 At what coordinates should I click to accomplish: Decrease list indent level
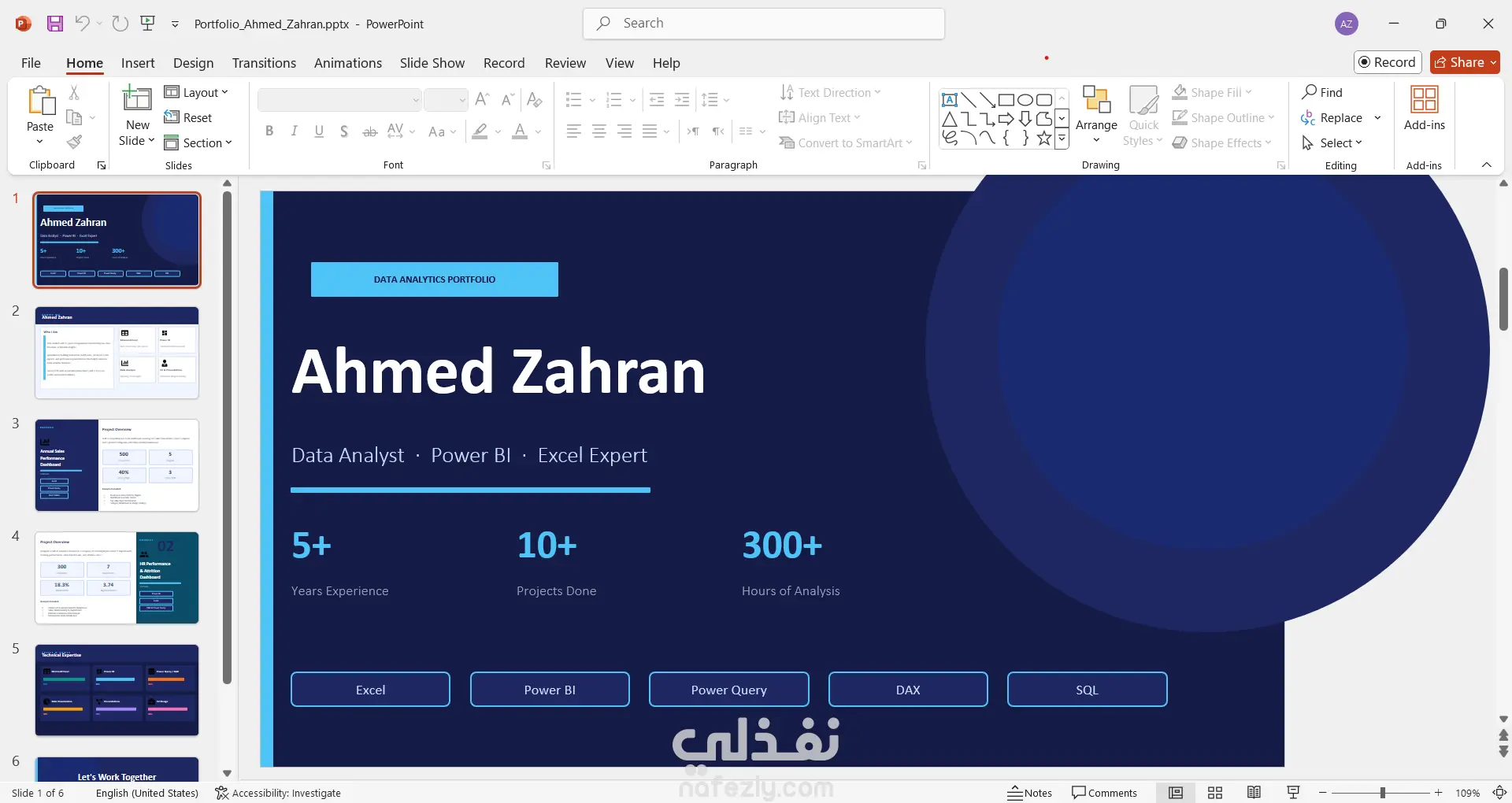(657, 99)
